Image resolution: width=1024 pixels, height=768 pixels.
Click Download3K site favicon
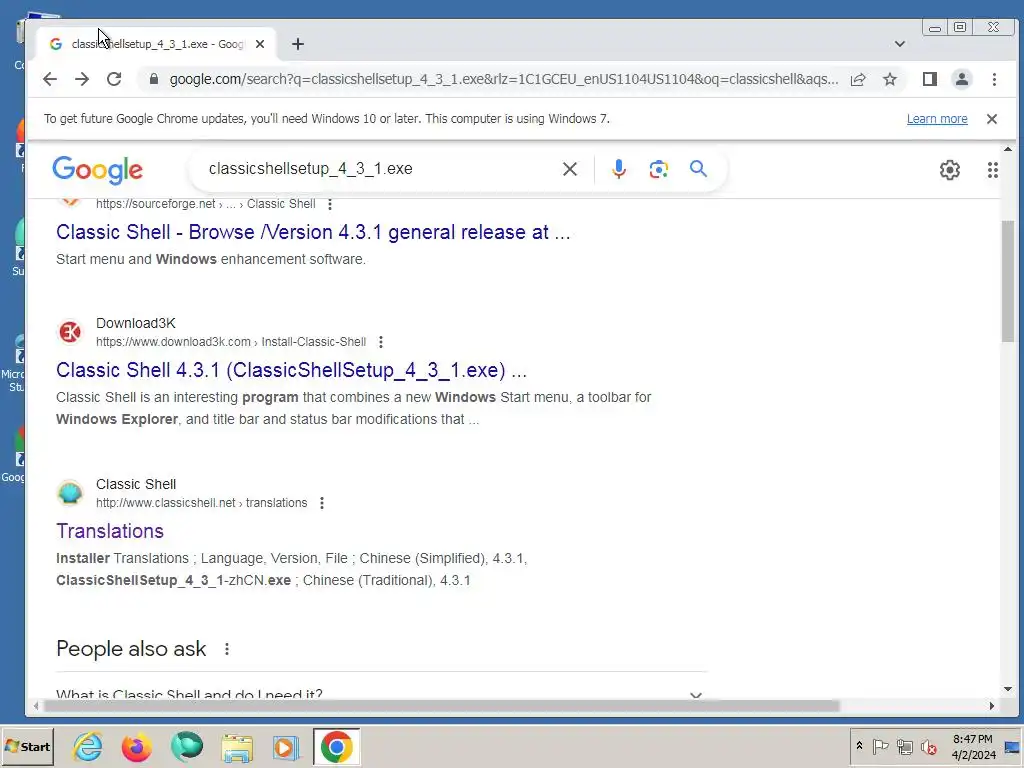coord(70,332)
